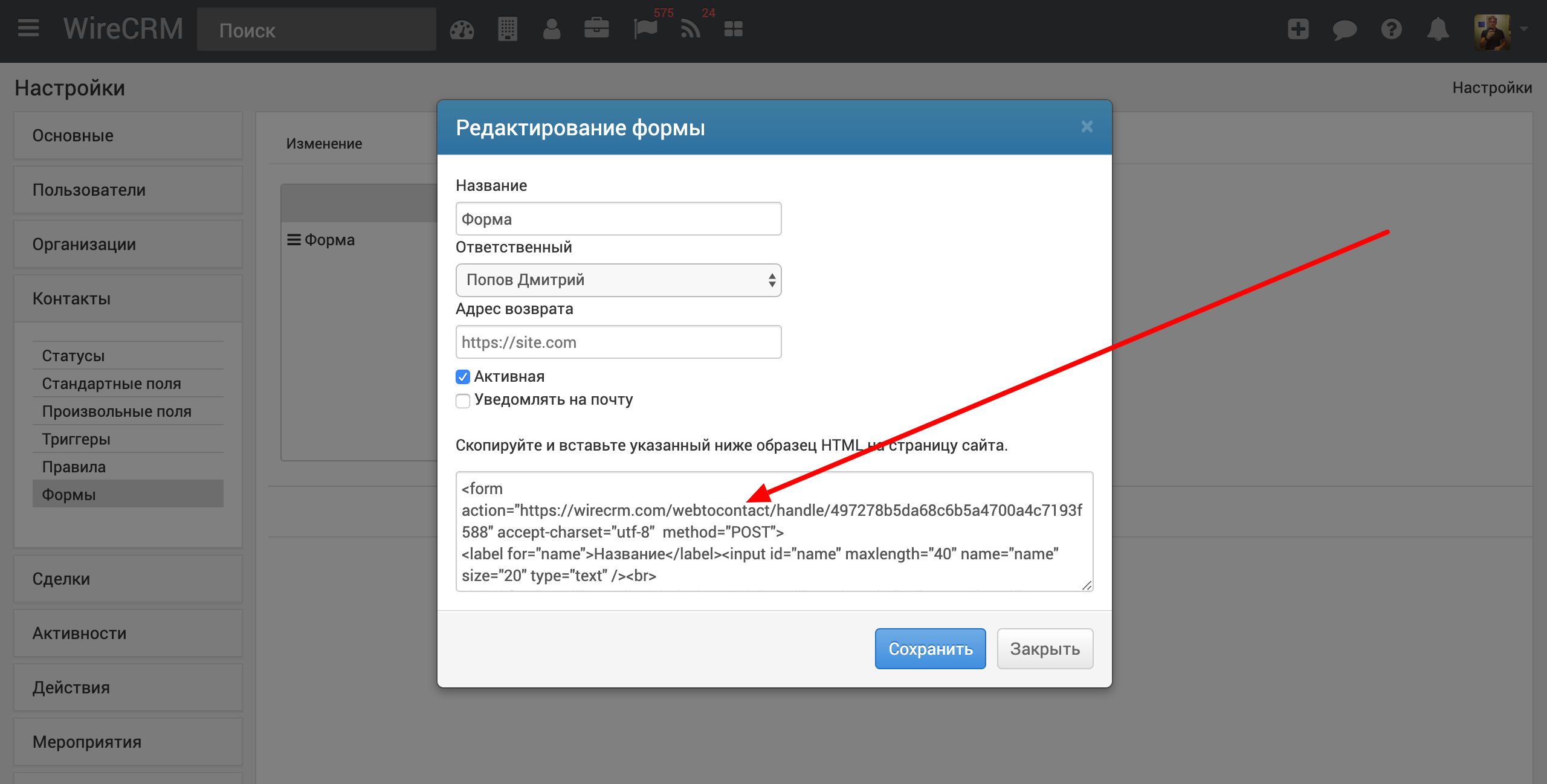Open the flag icon with 575 badge
Screen dimensions: 1547x784
pyautogui.click(x=645, y=29)
